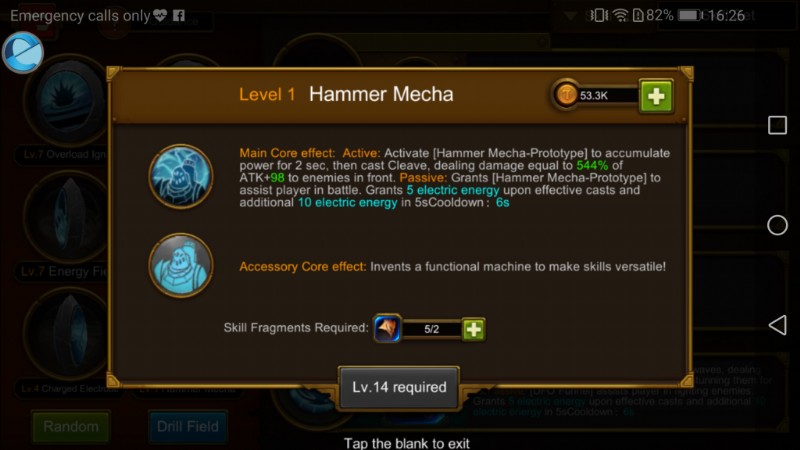
Task: Open the blue floating assistant bubble
Action: point(22,53)
